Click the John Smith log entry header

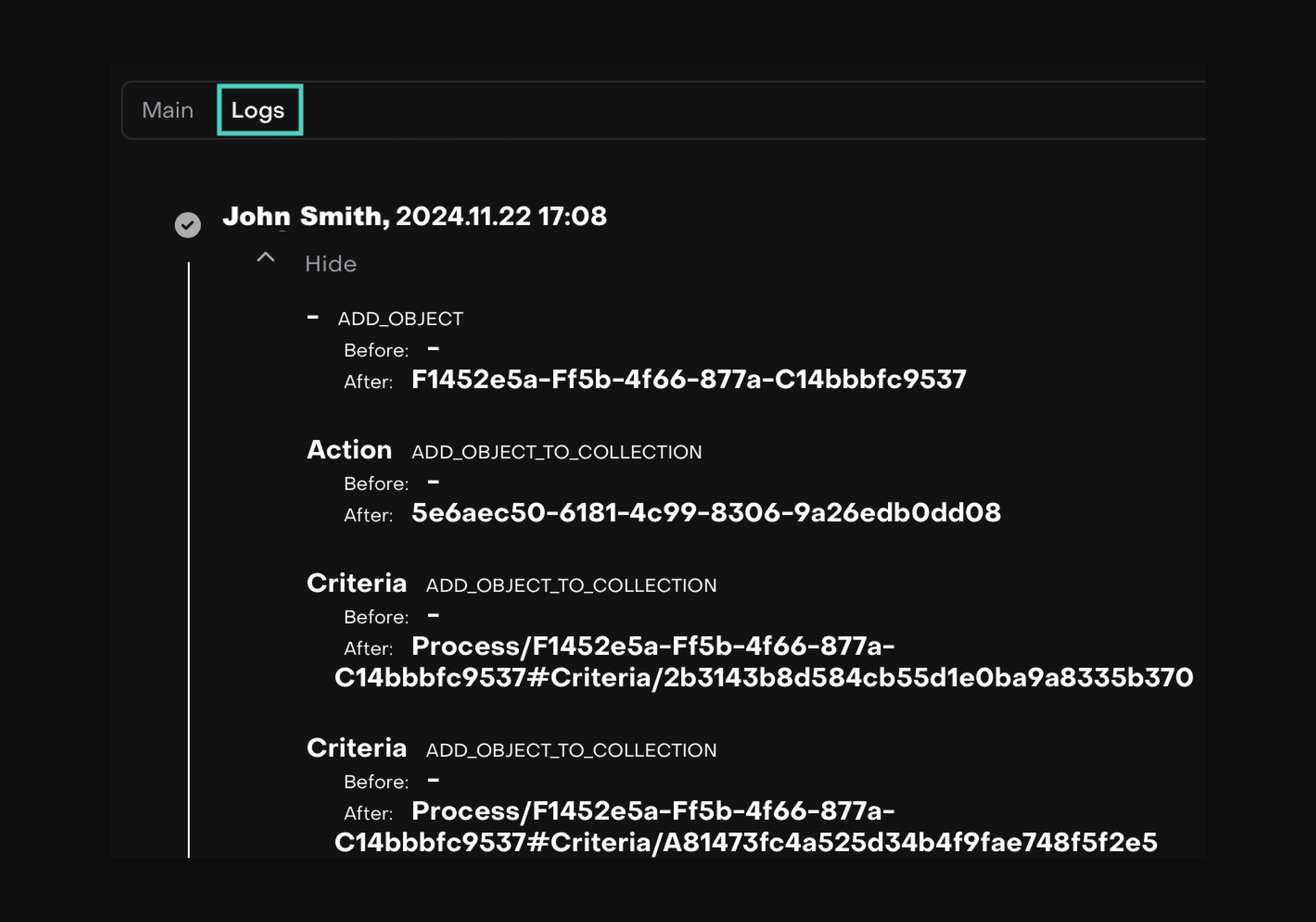pos(414,217)
